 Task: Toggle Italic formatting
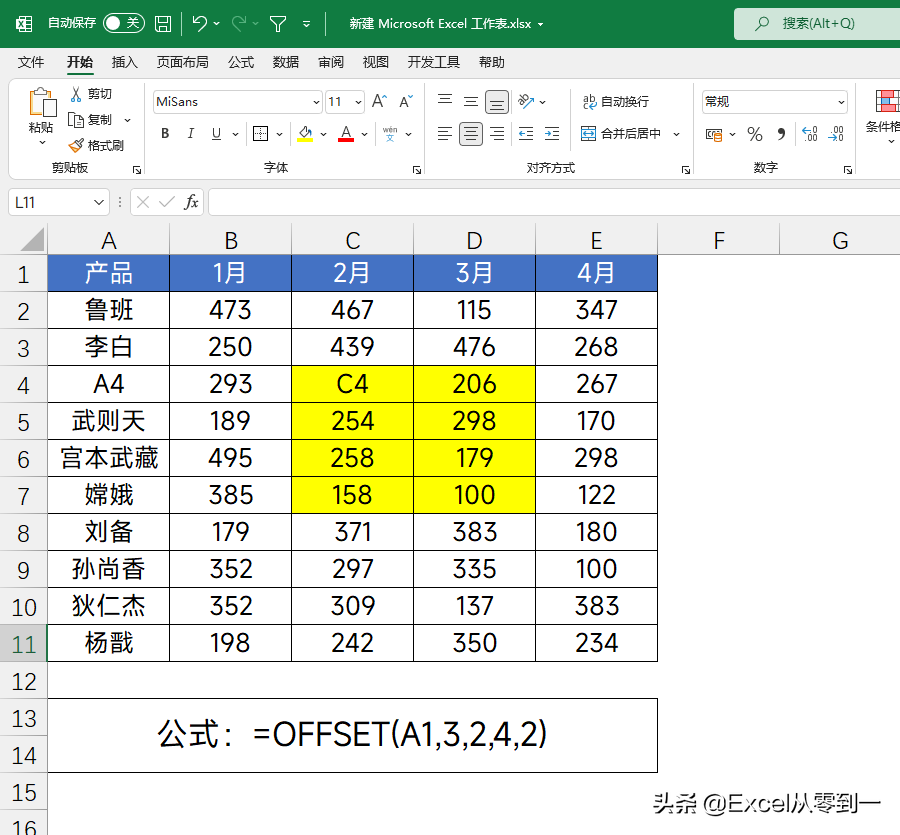coord(191,134)
